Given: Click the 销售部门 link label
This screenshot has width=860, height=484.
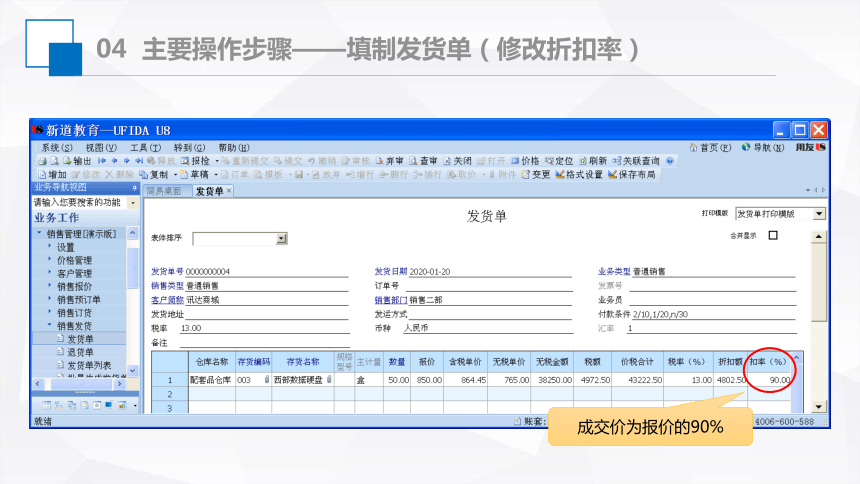Looking at the screenshot, I should pos(391,300).
